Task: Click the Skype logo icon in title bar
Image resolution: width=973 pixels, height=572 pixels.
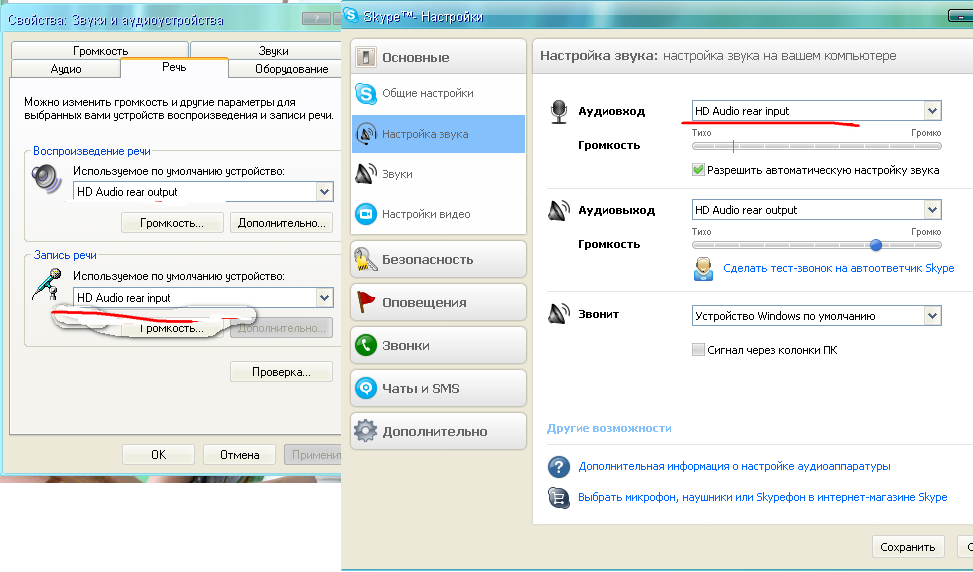Action: coord(351,15)
